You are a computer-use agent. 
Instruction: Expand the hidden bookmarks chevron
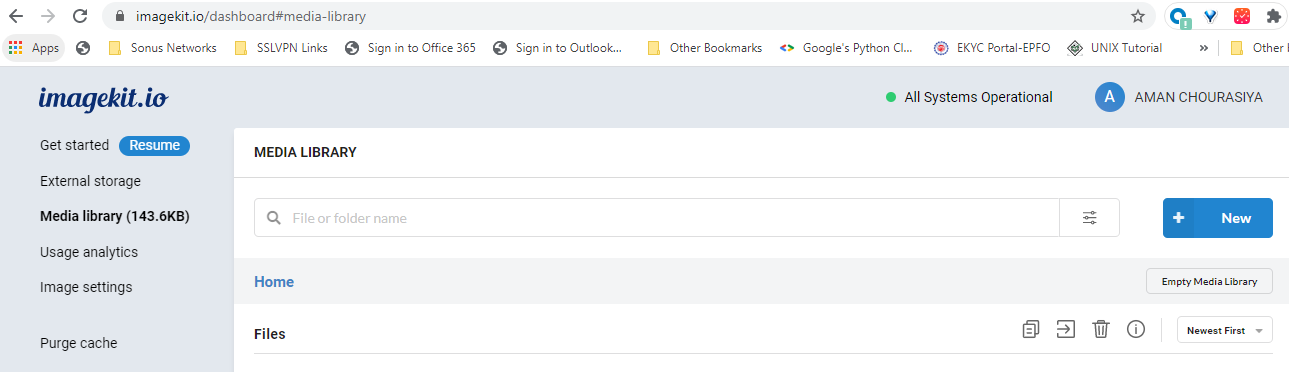click(x=1203, y=48)
